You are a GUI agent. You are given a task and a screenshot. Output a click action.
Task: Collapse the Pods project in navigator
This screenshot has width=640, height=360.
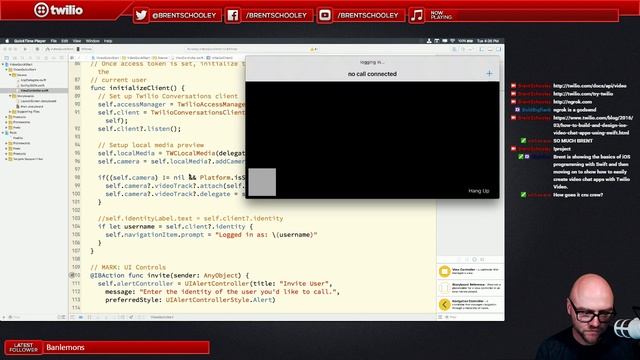click(3, 133)
